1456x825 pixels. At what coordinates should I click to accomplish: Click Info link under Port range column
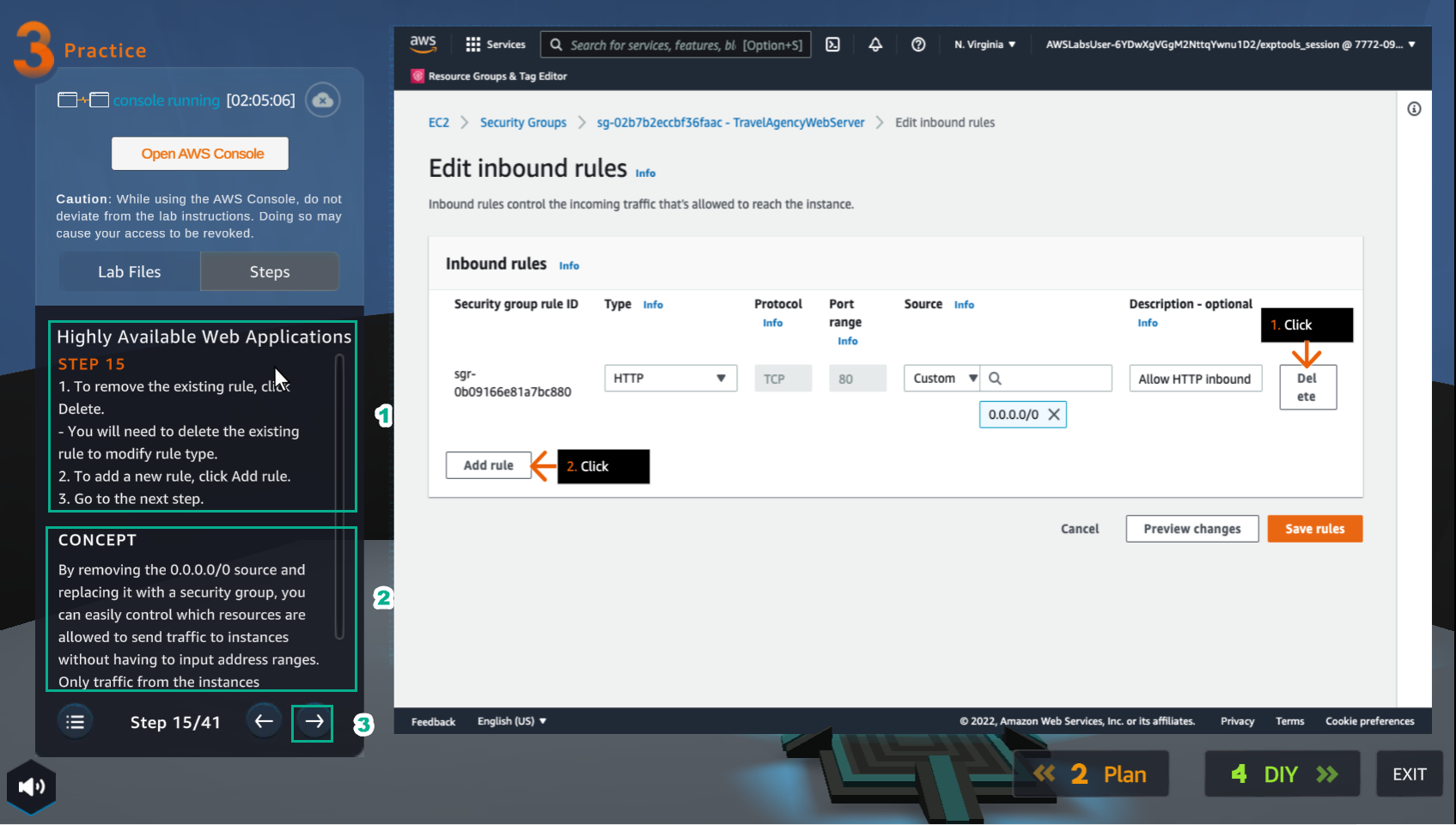tap(847, 342)
